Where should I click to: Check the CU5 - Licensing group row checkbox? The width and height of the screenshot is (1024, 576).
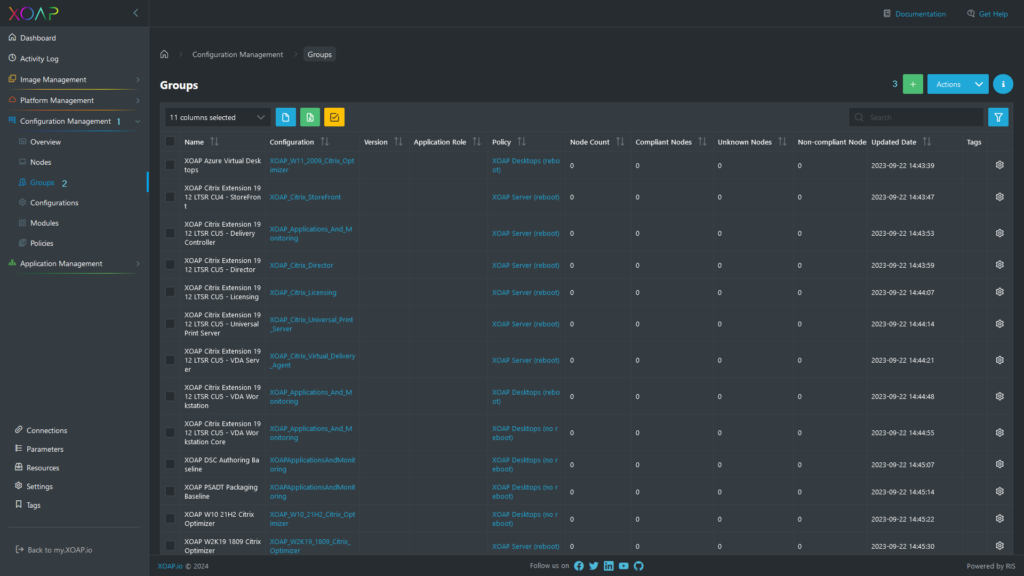point(170,292)
